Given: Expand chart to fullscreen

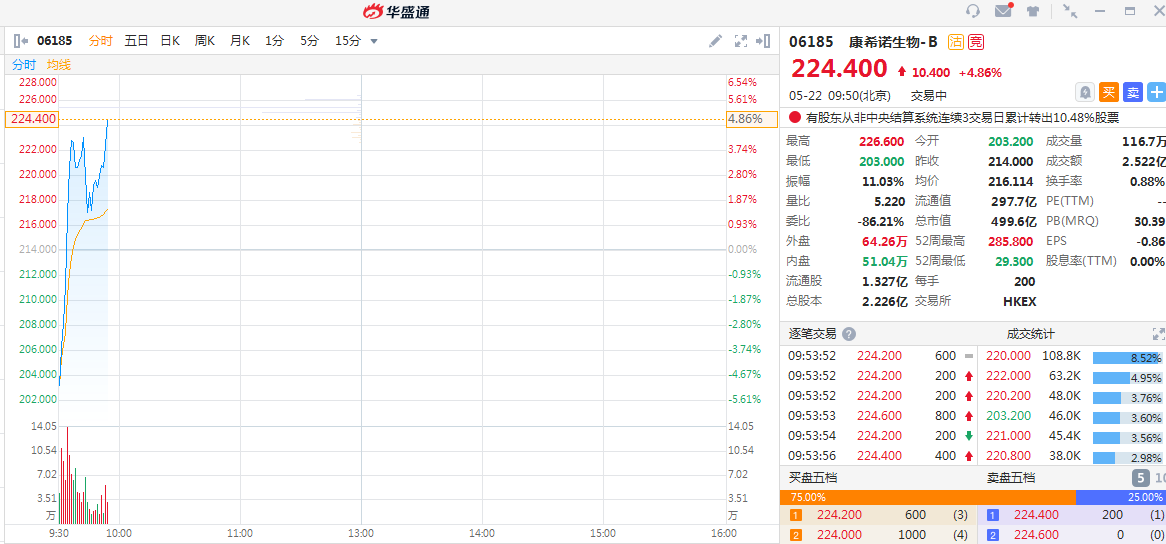Looking at the screenshot, I should click(741, 41).
